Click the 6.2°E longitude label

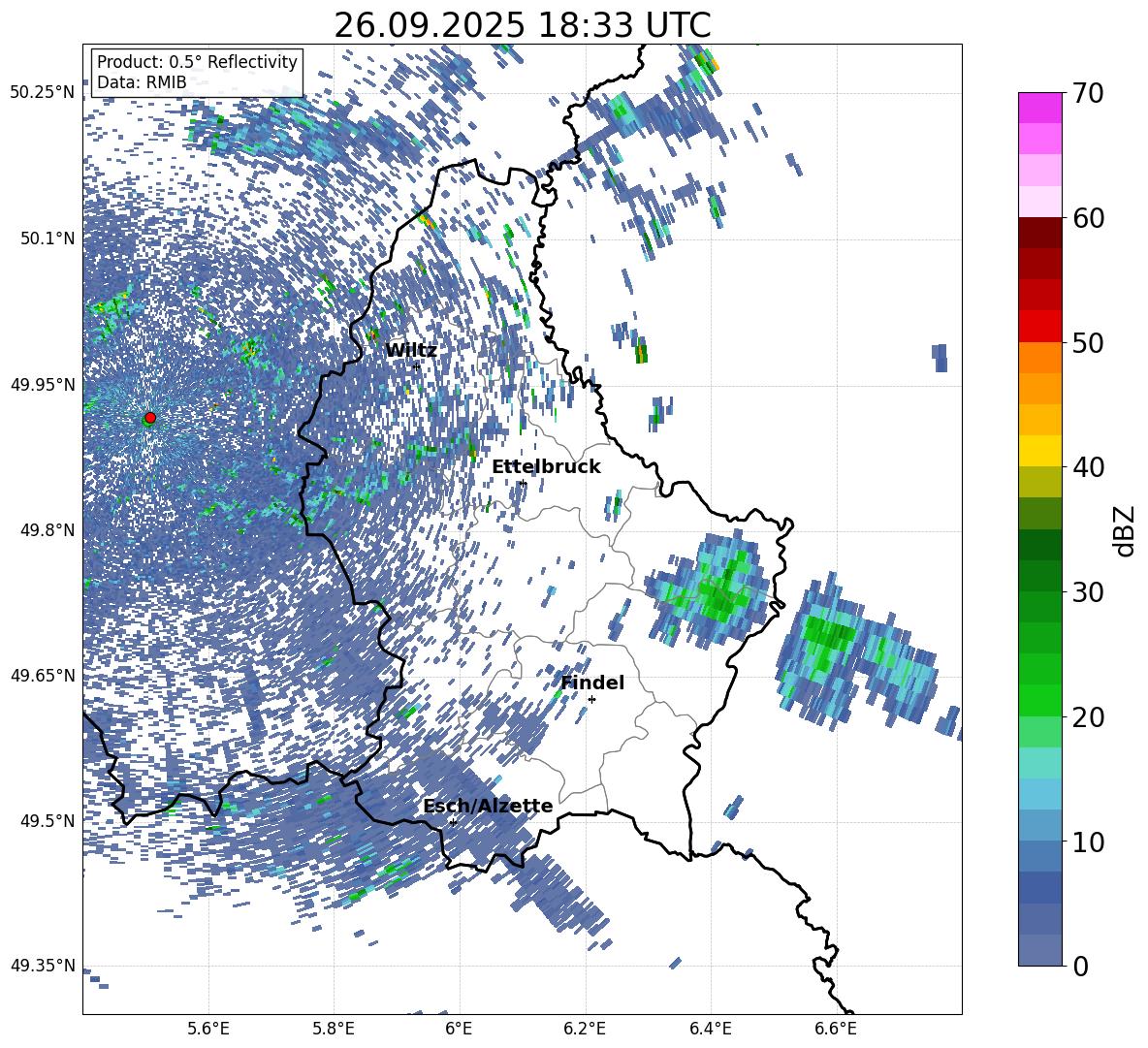coord(585,1029)
